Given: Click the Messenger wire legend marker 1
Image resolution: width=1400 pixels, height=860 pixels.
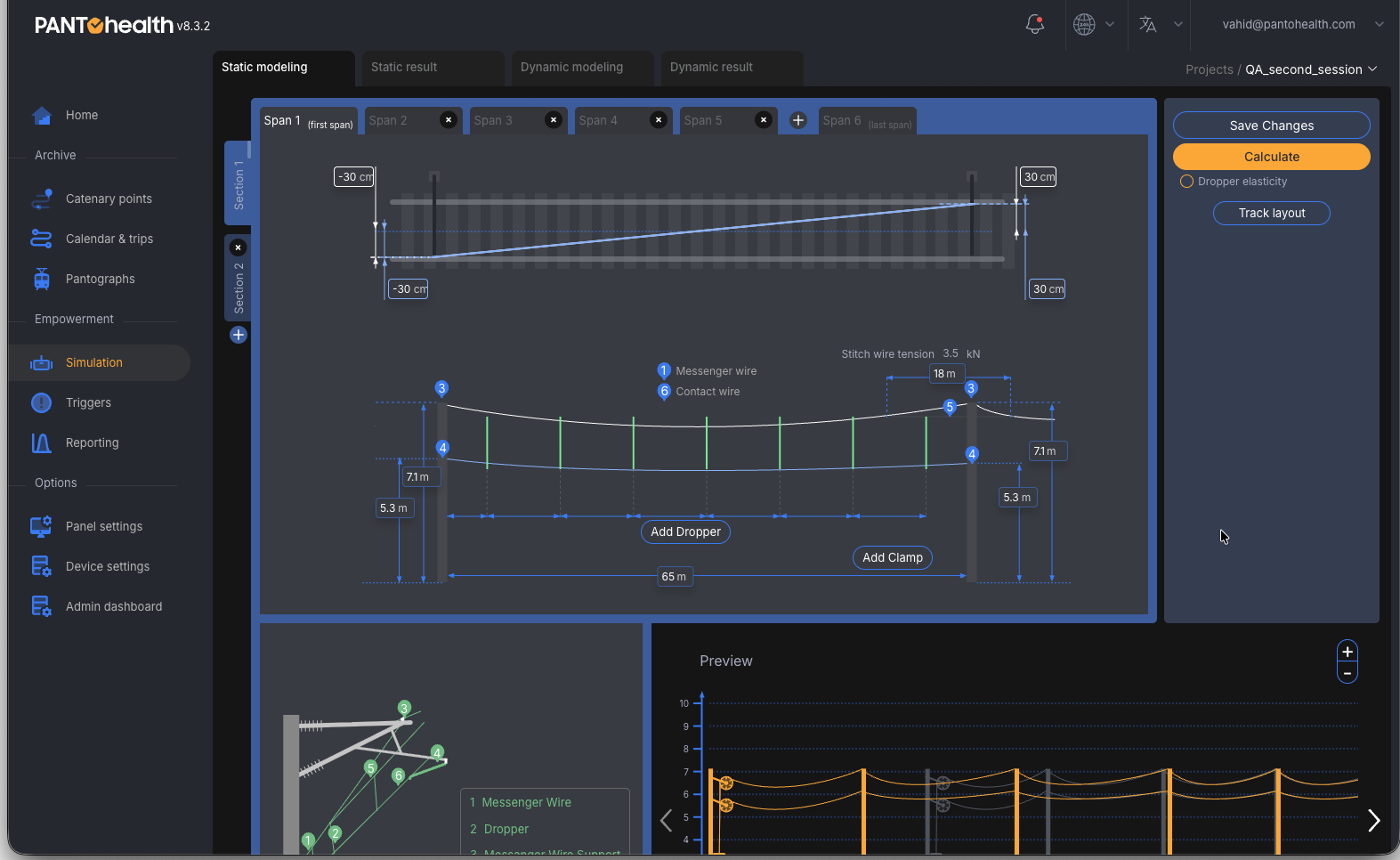Looking at the screenshot, I should [663, 370].
